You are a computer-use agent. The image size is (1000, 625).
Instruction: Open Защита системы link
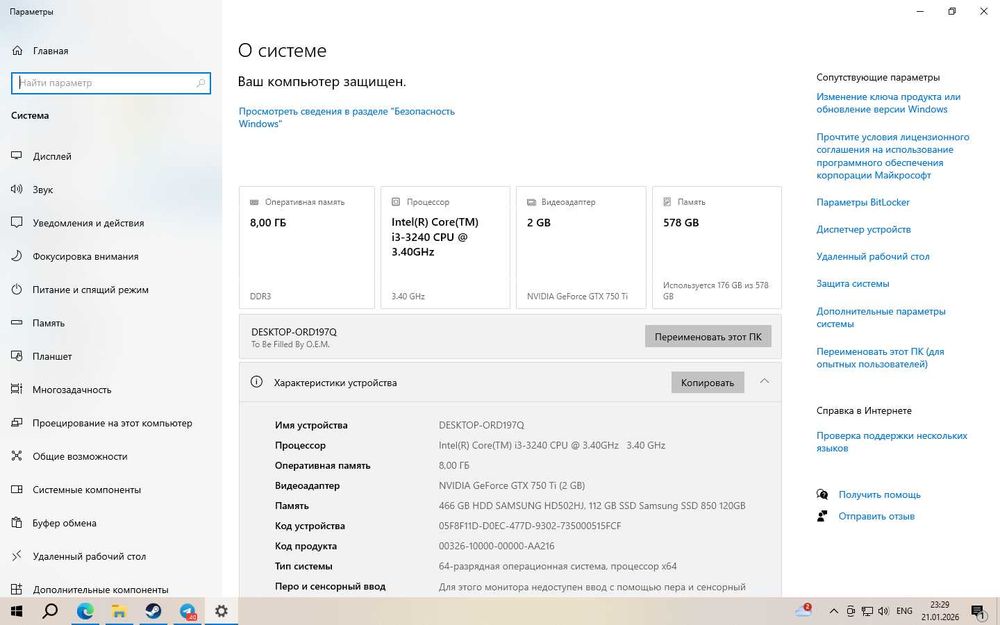(853, 284)
